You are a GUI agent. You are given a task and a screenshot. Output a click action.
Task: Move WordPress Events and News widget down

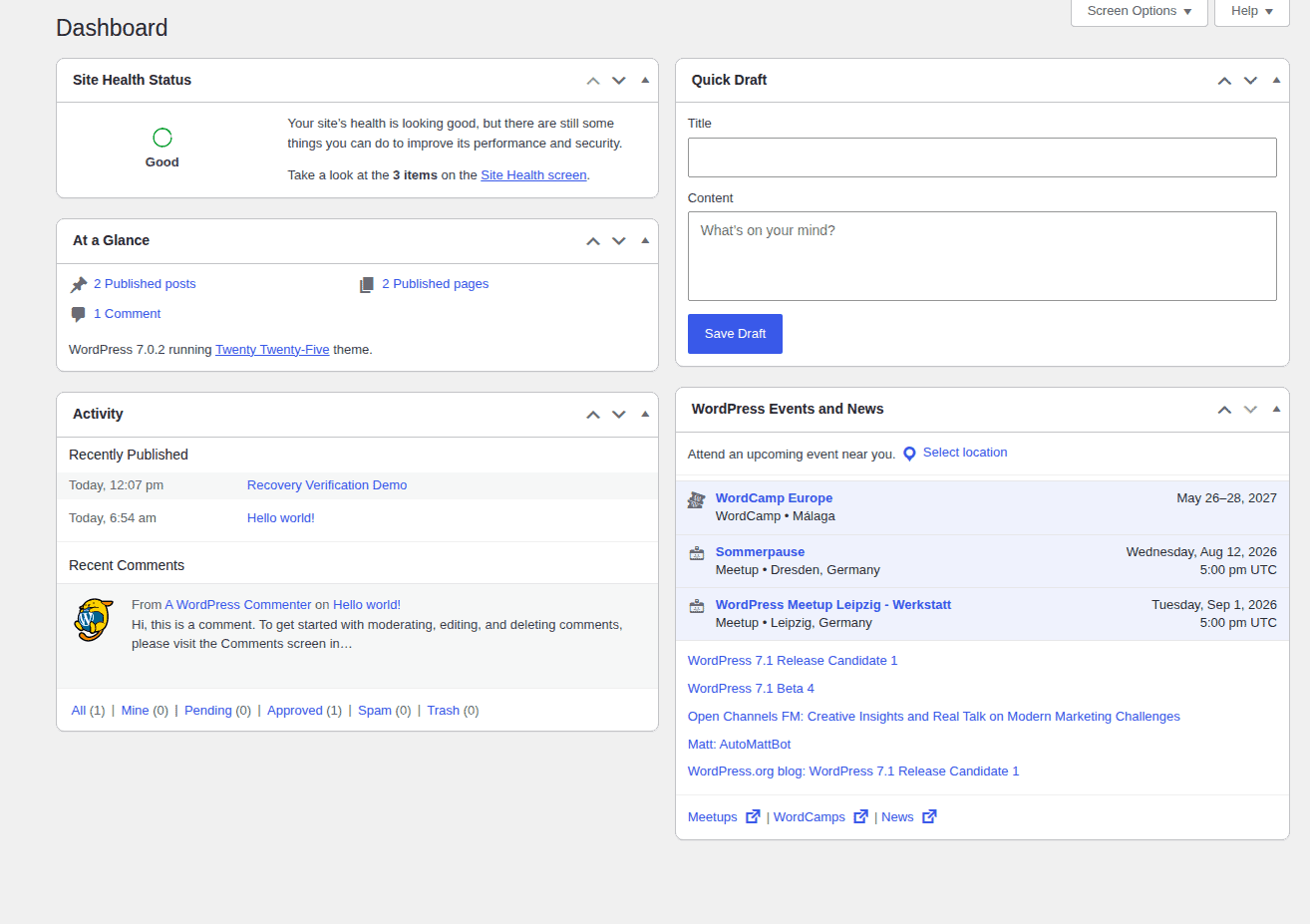pos(1250,410)
